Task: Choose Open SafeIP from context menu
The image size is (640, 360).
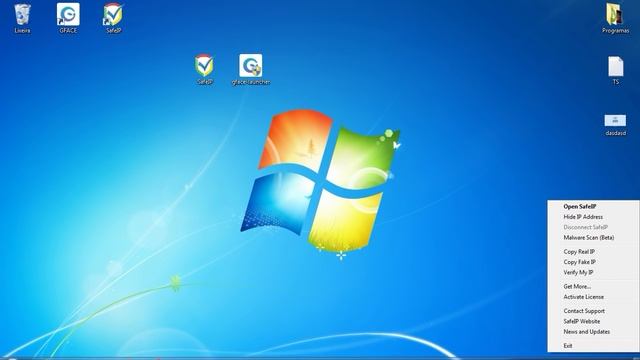Action: (x=593, y=207)
